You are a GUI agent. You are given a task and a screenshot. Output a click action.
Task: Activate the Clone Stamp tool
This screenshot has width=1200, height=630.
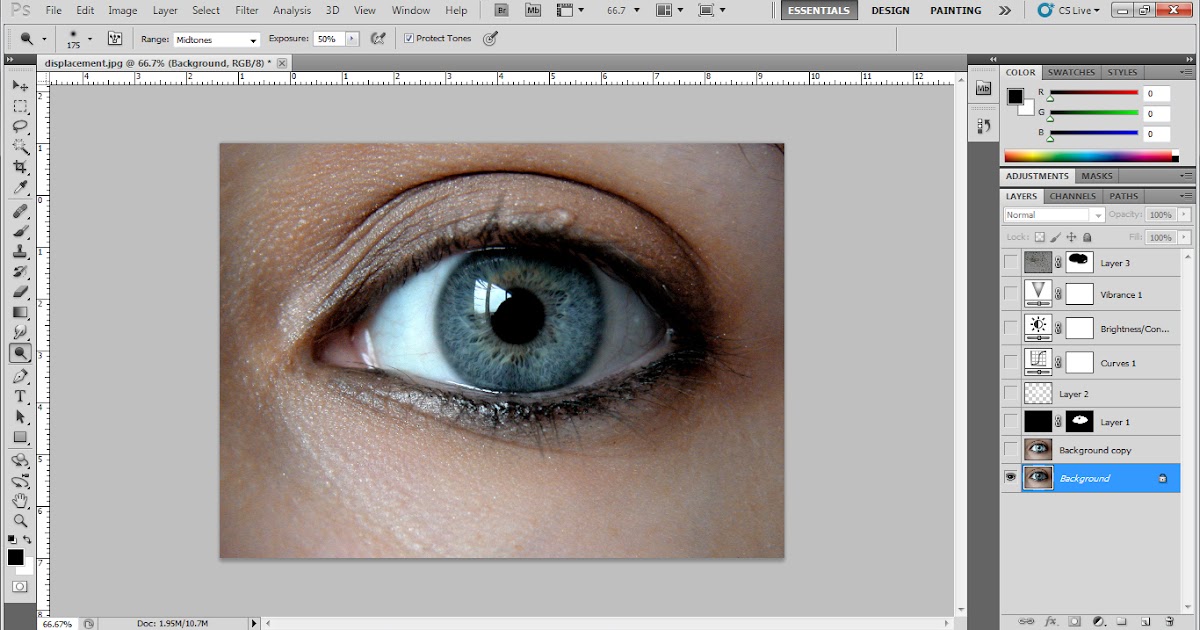tap(19, 252)
